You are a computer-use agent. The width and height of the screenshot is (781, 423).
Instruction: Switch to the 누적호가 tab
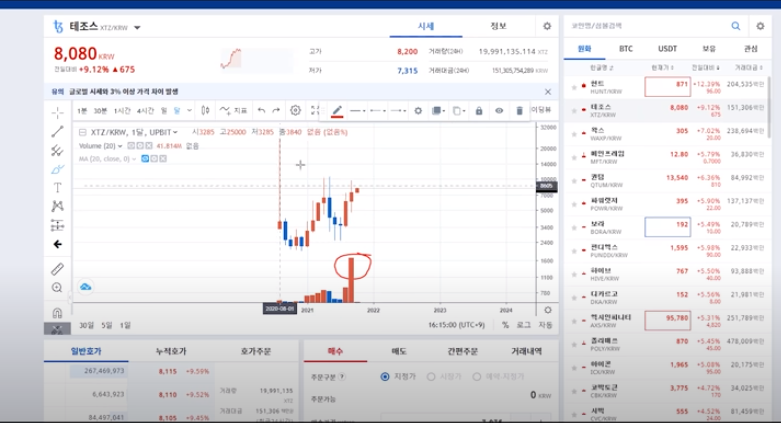point(171,352)
